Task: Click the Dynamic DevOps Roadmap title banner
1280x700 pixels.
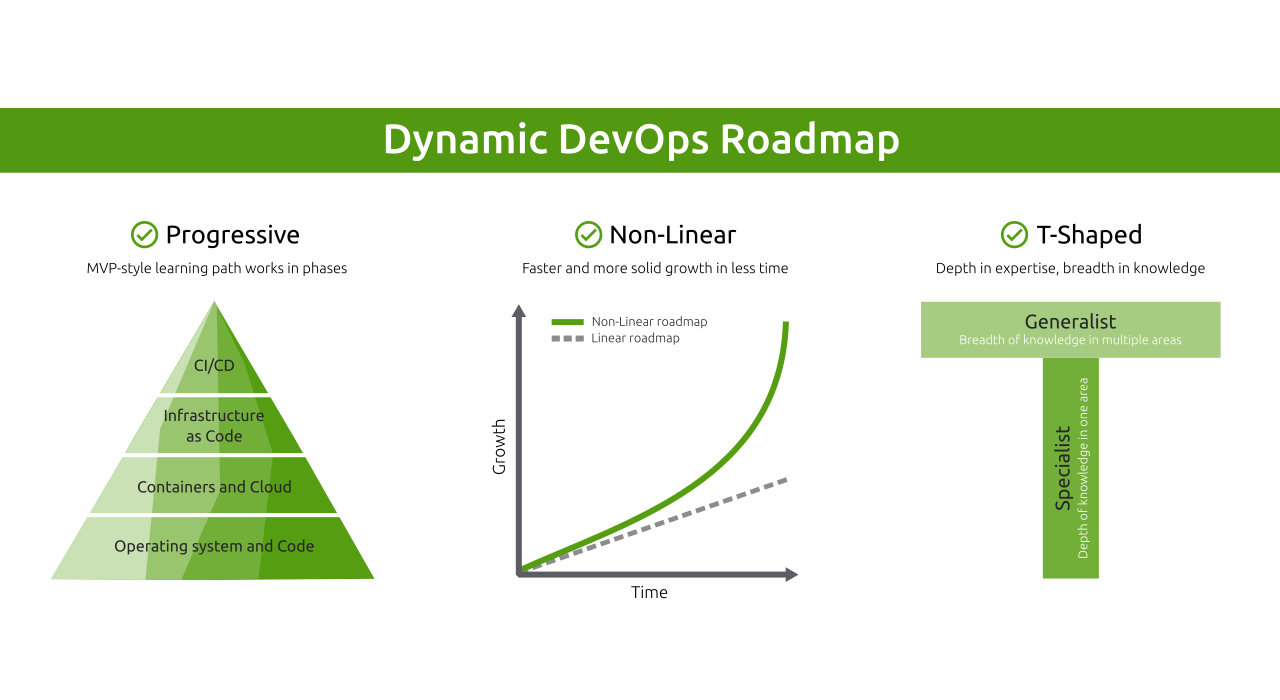Action: [x=640, y=140]
